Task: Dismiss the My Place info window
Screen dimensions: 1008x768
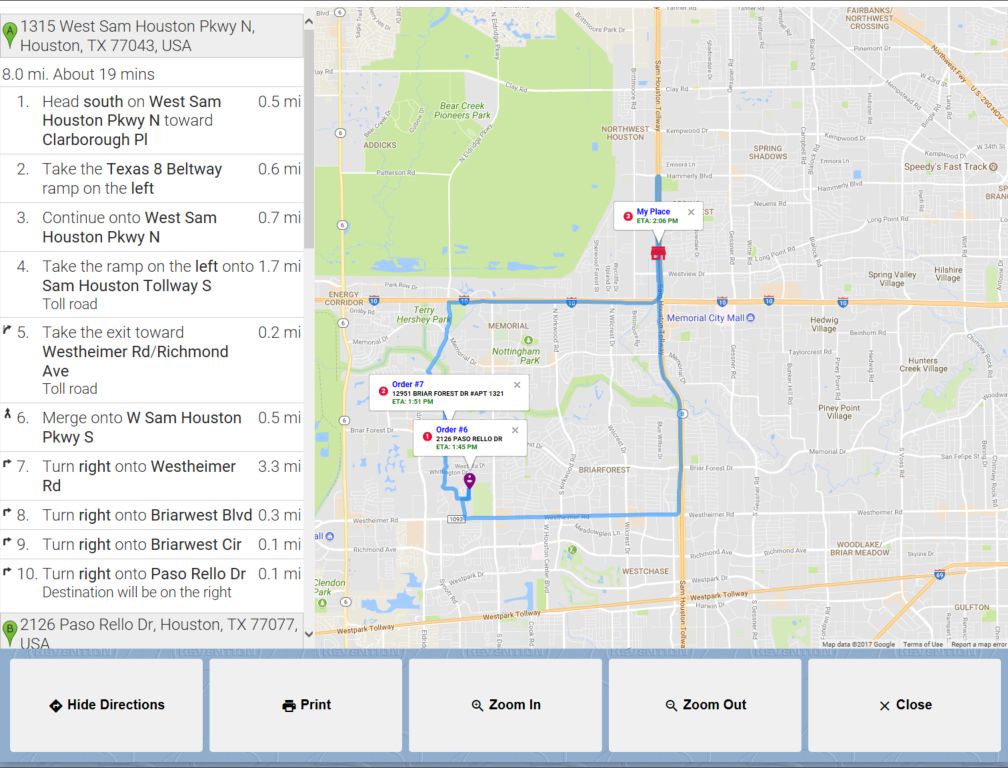Action: click(x=691, y=212)
